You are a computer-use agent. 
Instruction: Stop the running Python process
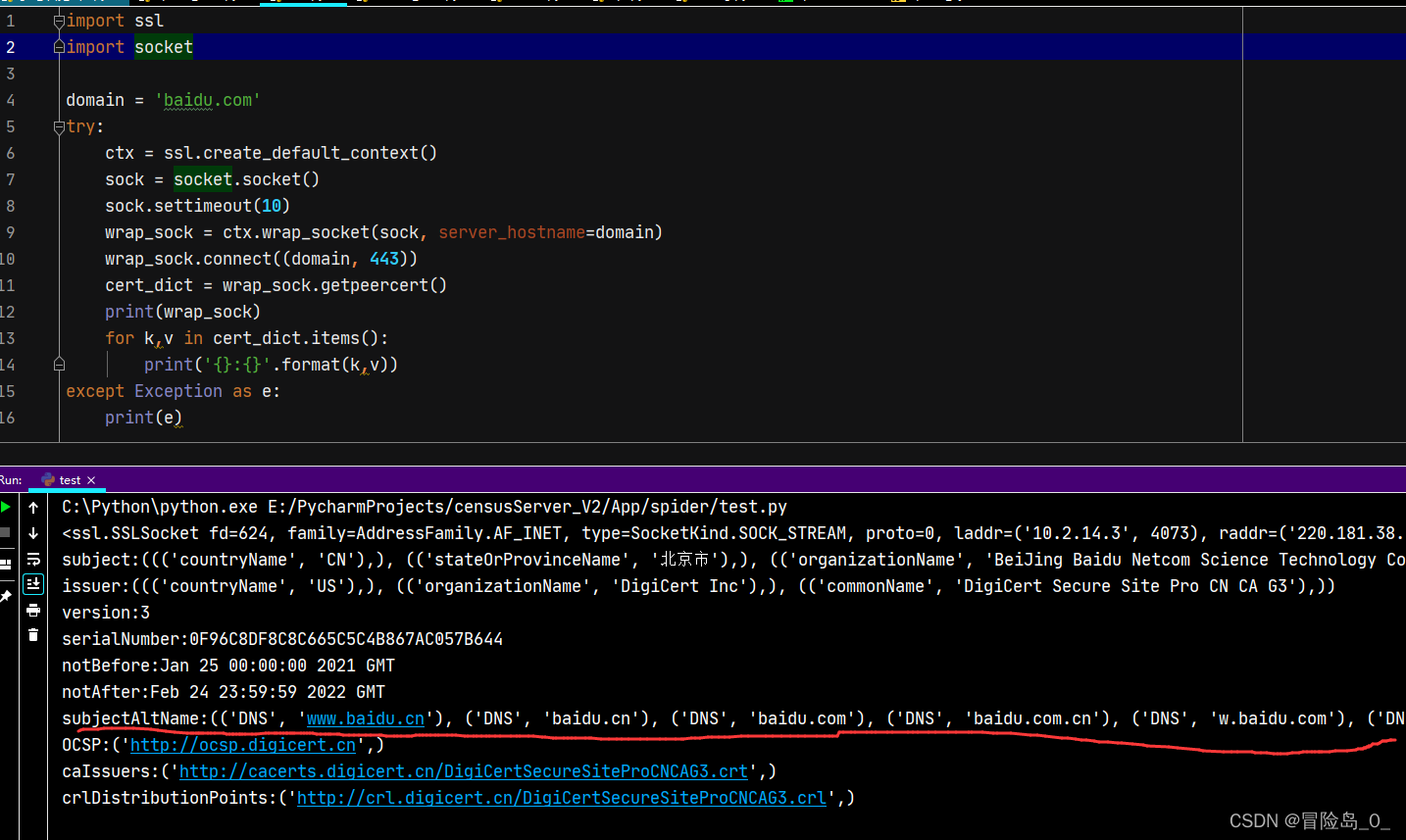coord(5,532)
